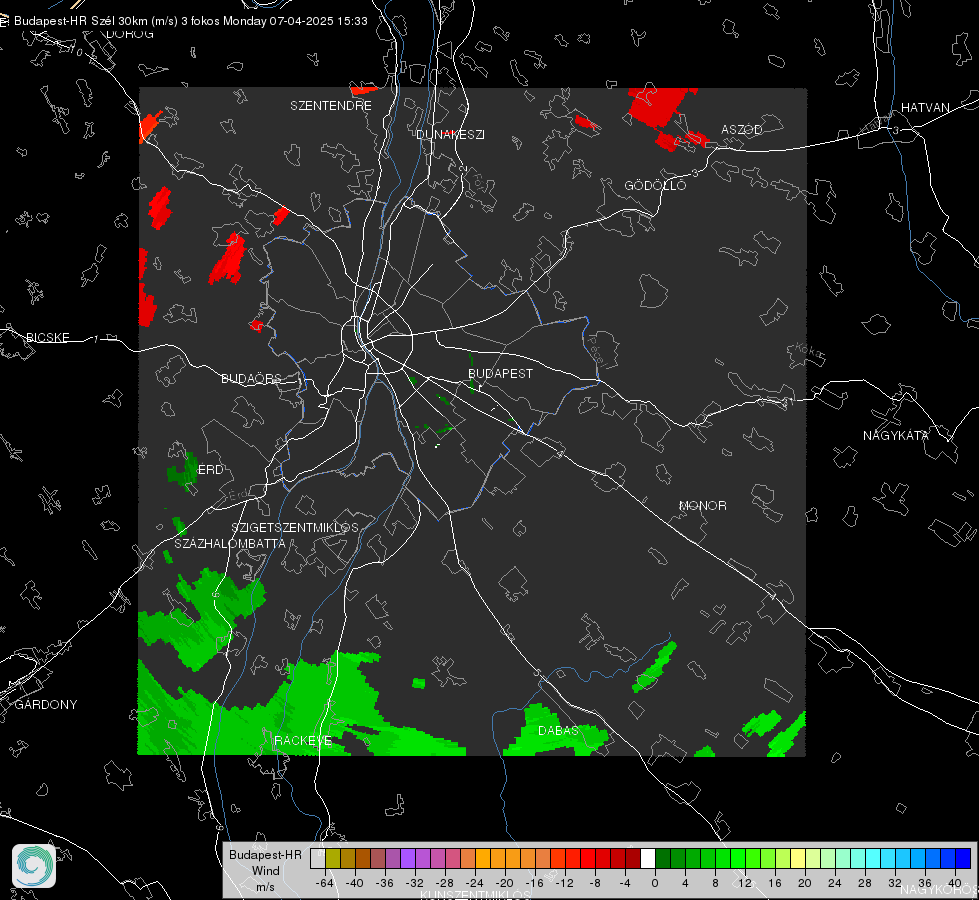The width and height of the screenshot is (979, 900).
Task: Select the light grey first legend swatch
Action: point(318,859)
